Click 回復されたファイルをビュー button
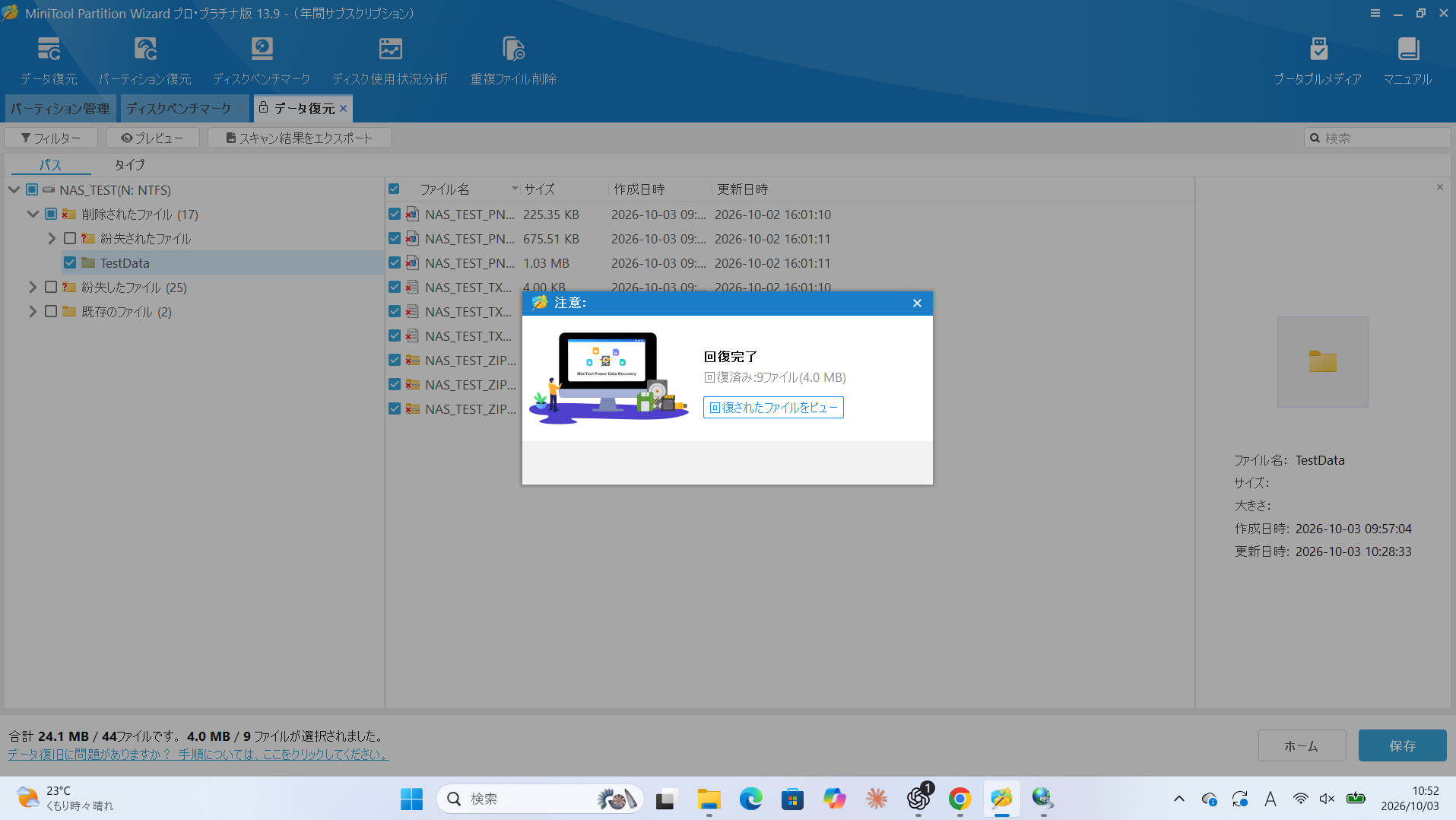The width and height of the screenshot is (1456, 820). [x=773, y=408]
